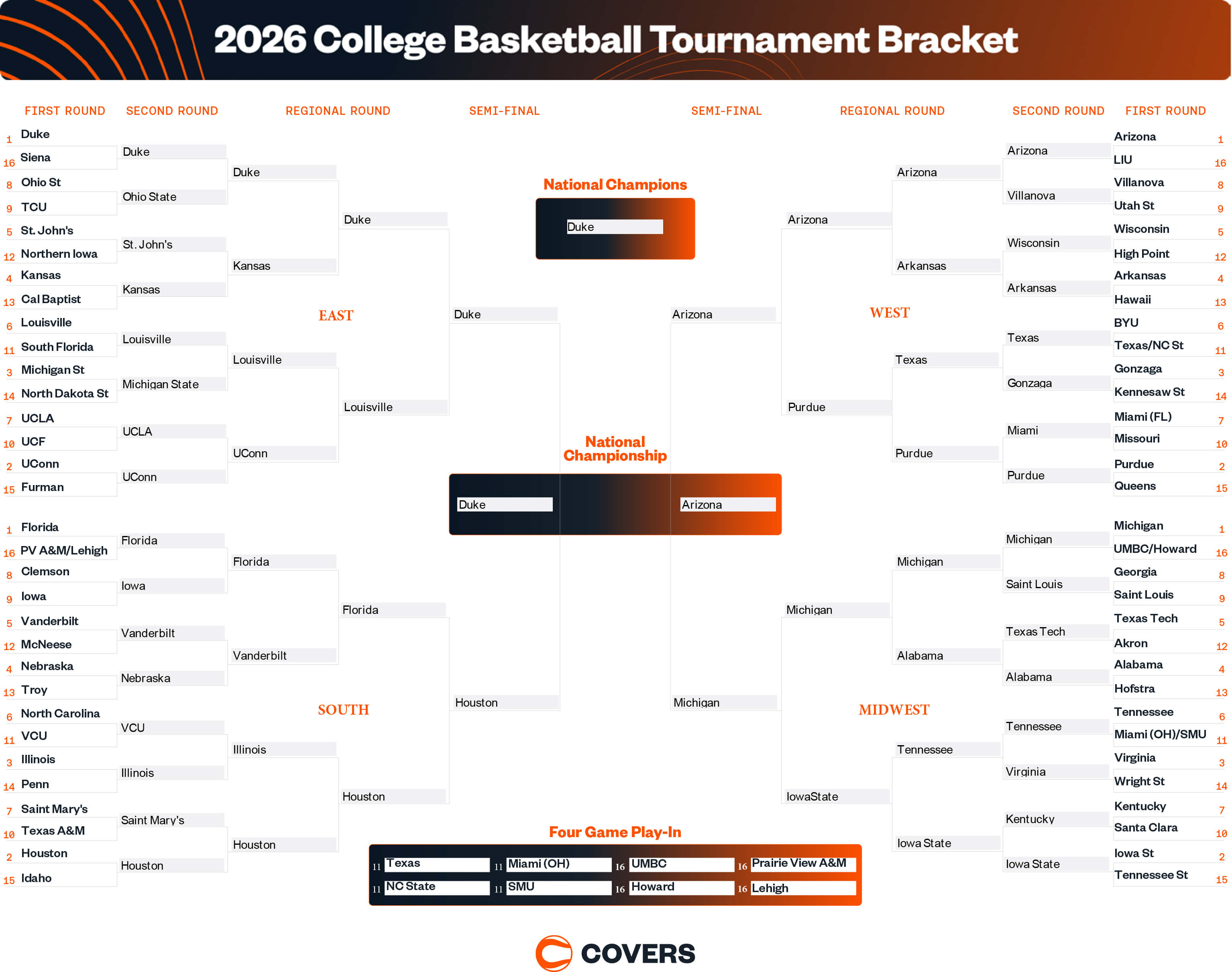Click the Prairie View A&M play-in entry
The width and height of the screenshot is (1232, 972).
coord(802,864)
